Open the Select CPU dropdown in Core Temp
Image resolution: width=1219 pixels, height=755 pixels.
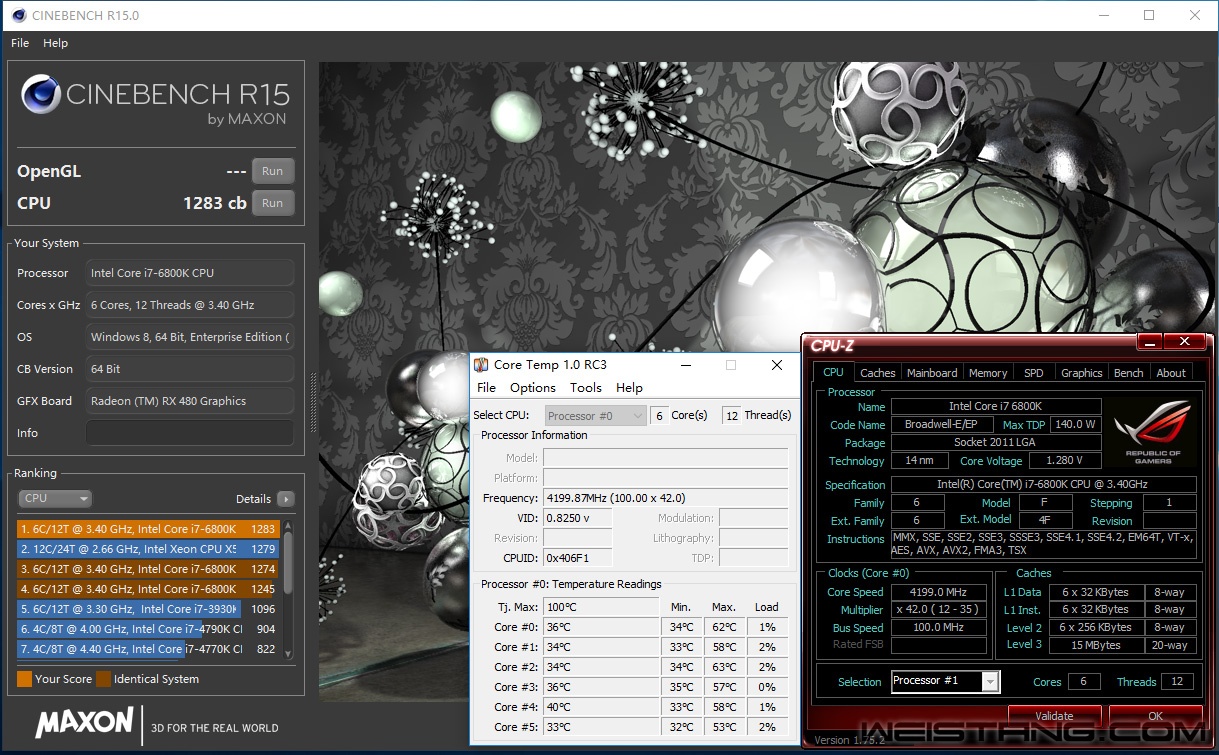(x=596, y=415)
